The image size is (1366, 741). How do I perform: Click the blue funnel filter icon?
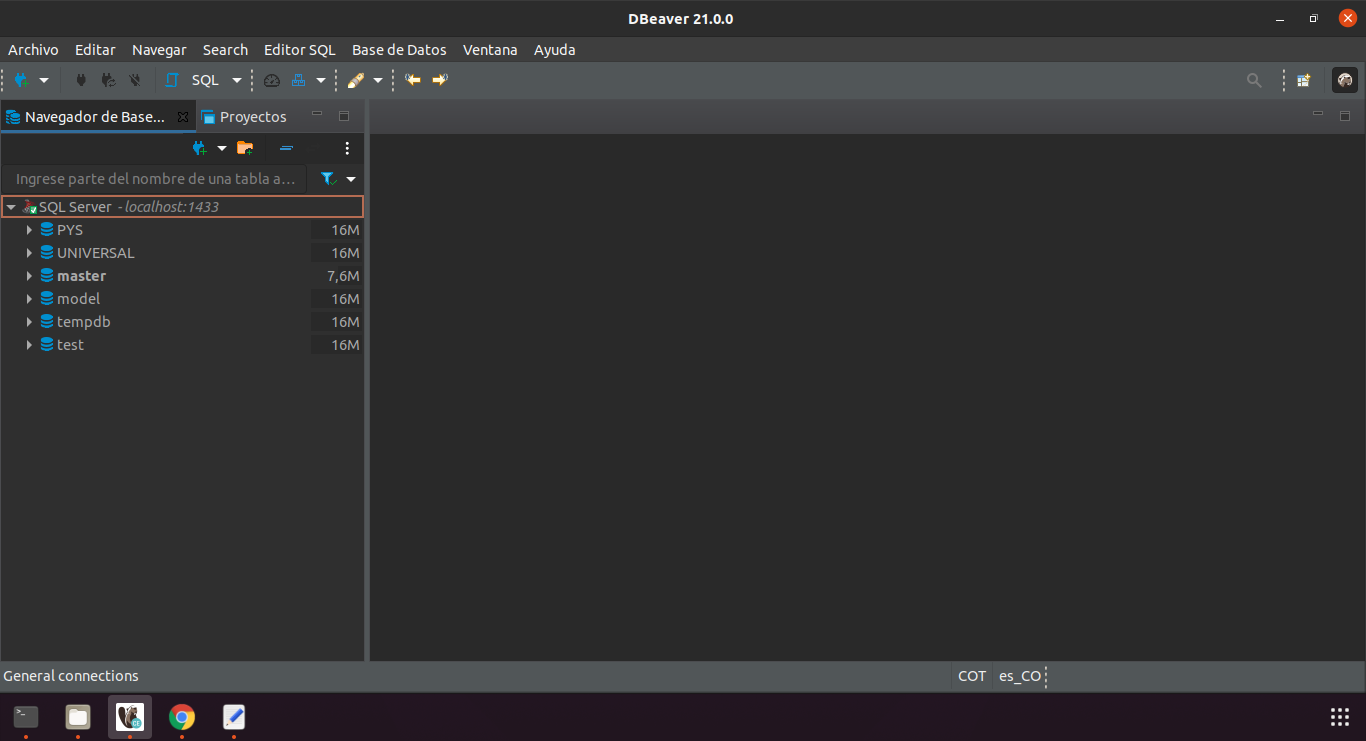[328, 179]
